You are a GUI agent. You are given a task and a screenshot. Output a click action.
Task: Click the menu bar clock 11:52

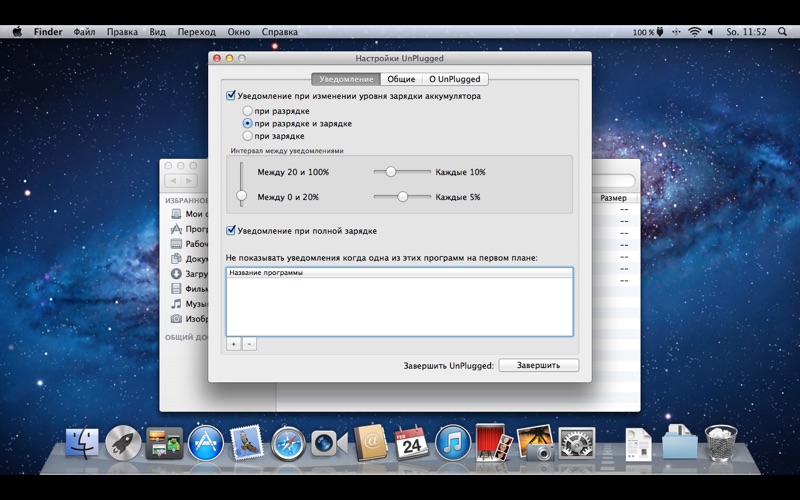[746, 32]
